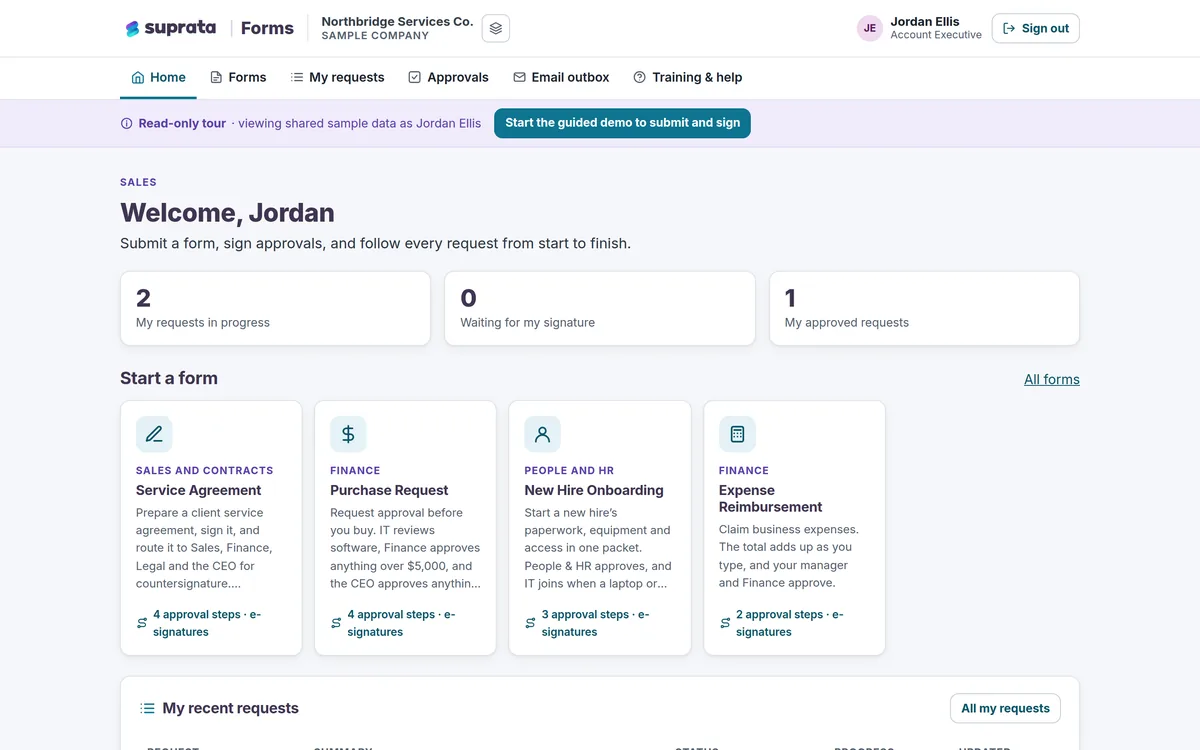This screenshot has width=1200, height=750.
Task: Click the All my requests button
Action: point(1005,708)
